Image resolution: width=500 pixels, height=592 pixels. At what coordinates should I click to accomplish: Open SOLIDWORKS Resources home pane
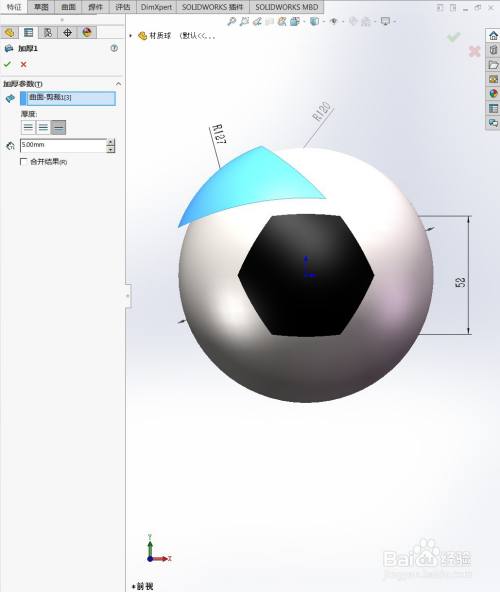pyautogui.click(x=493, y=35)
